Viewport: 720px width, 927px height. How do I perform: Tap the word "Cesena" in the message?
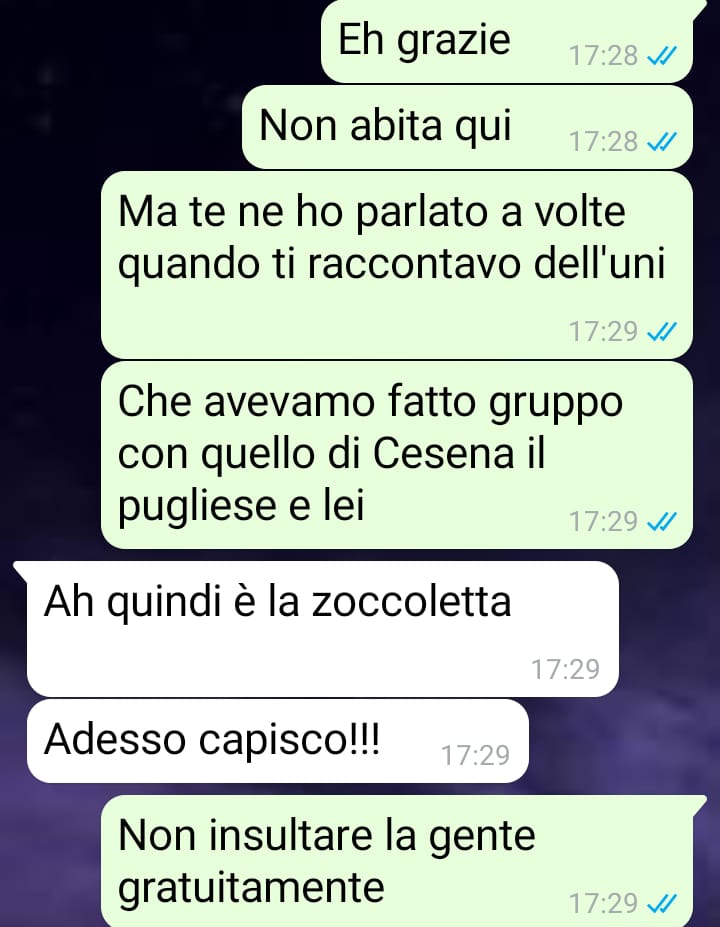point(444,453)
